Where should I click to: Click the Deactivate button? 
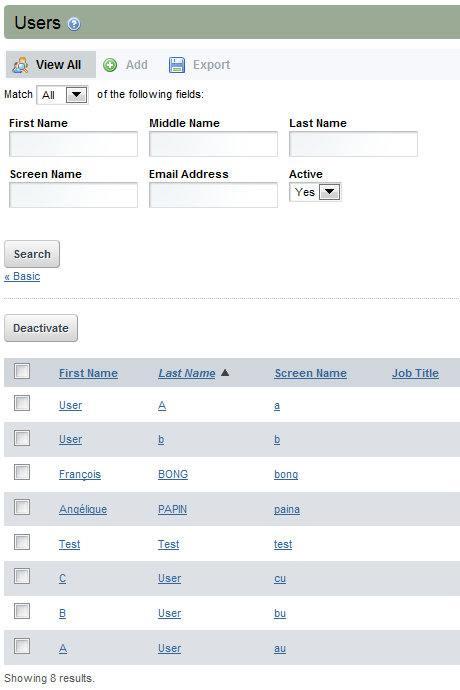(41, 328)
